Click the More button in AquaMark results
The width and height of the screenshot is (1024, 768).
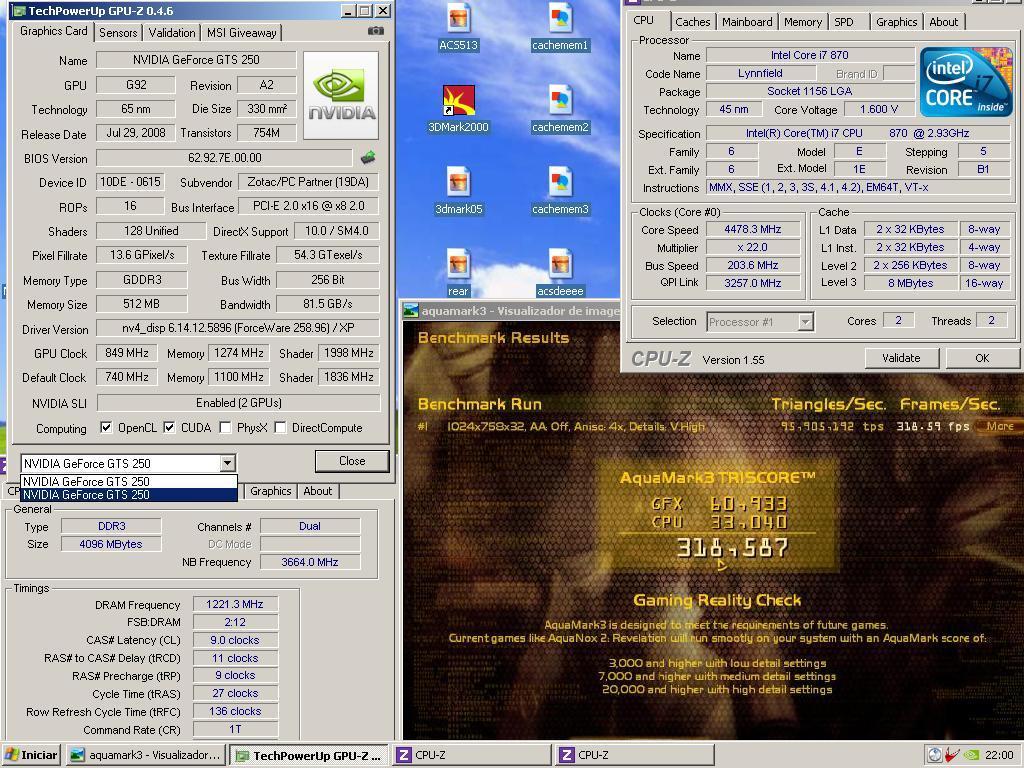[1000, 426]
